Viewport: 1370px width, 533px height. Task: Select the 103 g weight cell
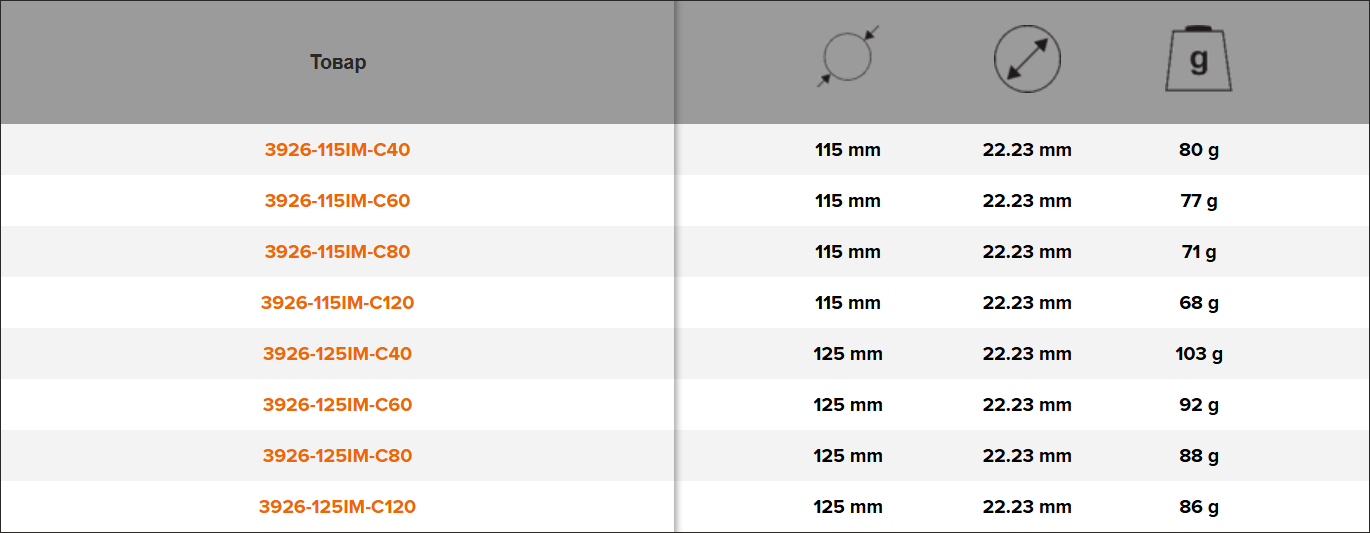pyautogui.click(x=1199, y=354)
